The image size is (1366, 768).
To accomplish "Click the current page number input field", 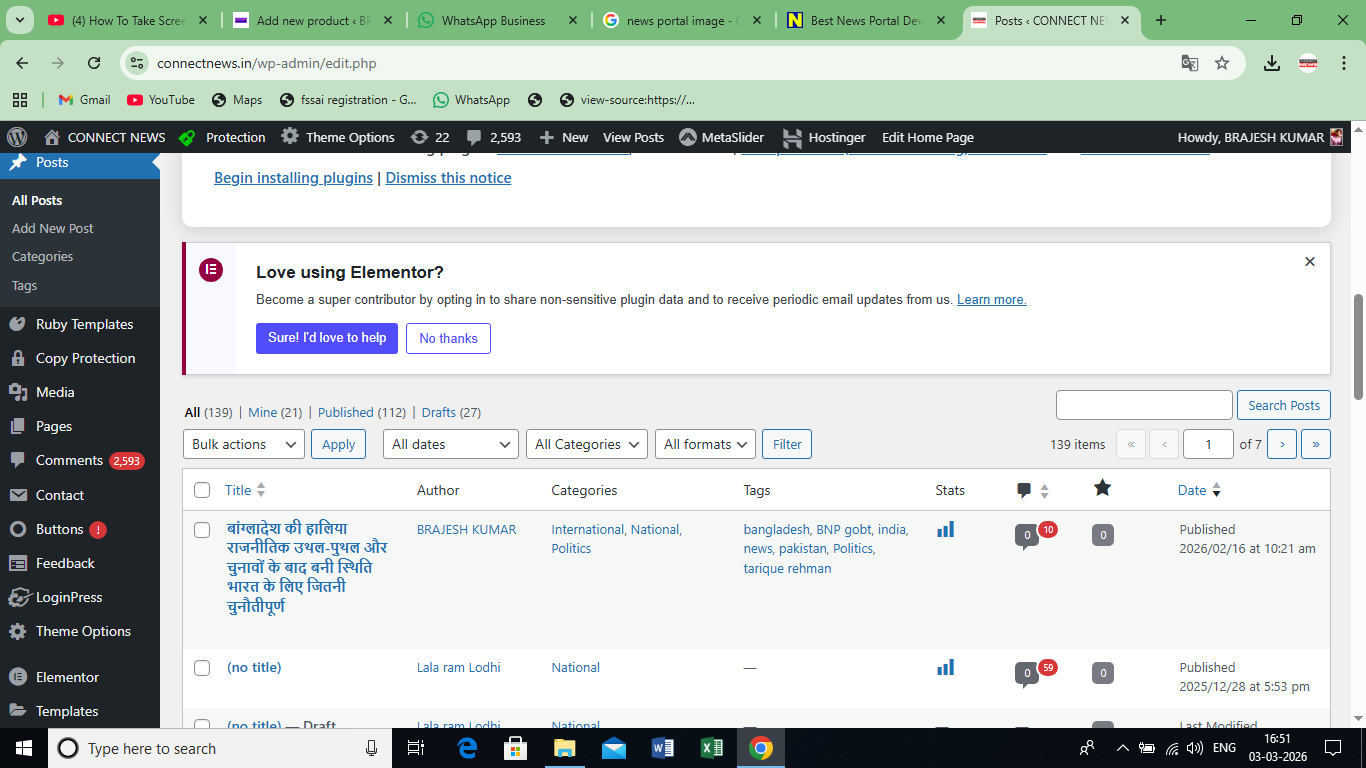I will 1208,443.
